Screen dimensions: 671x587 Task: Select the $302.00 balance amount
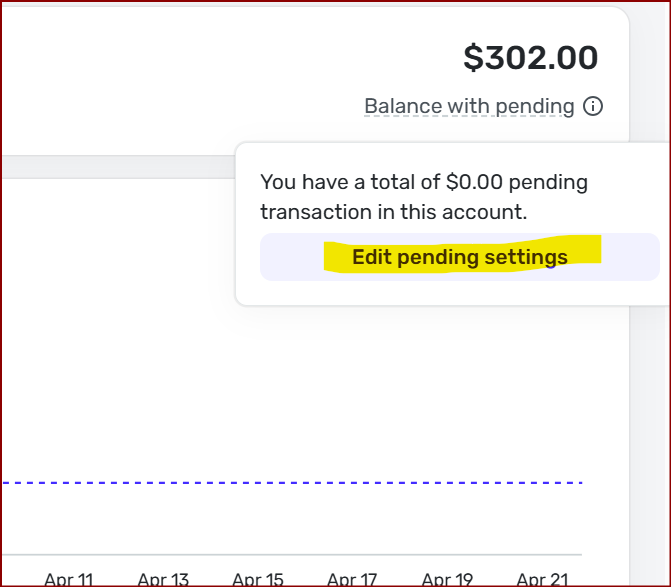click(530, 58)
